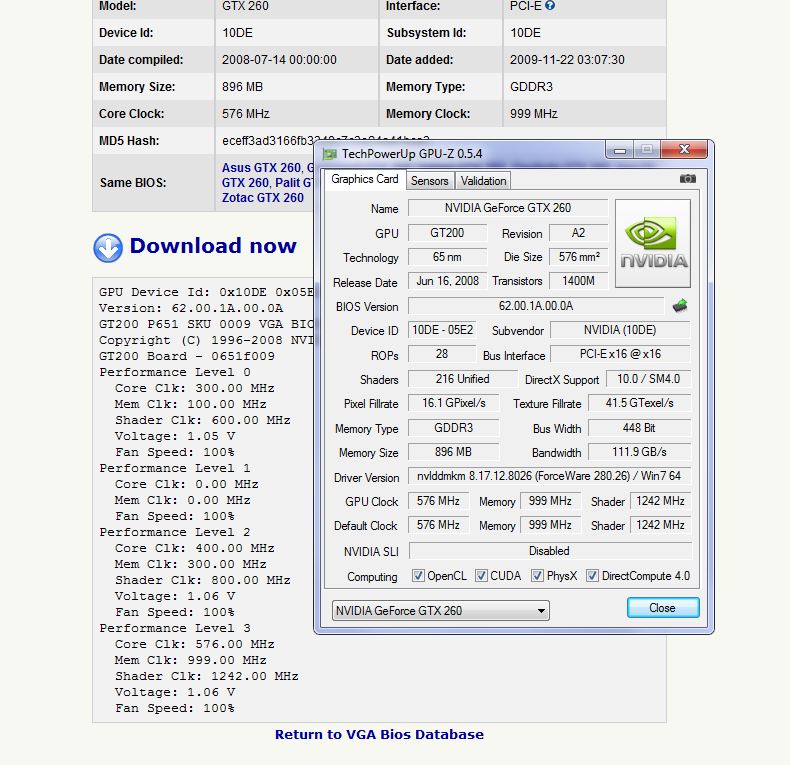Switch to the Sensors tab
790x765 pixels.
(x=430, y=181)
